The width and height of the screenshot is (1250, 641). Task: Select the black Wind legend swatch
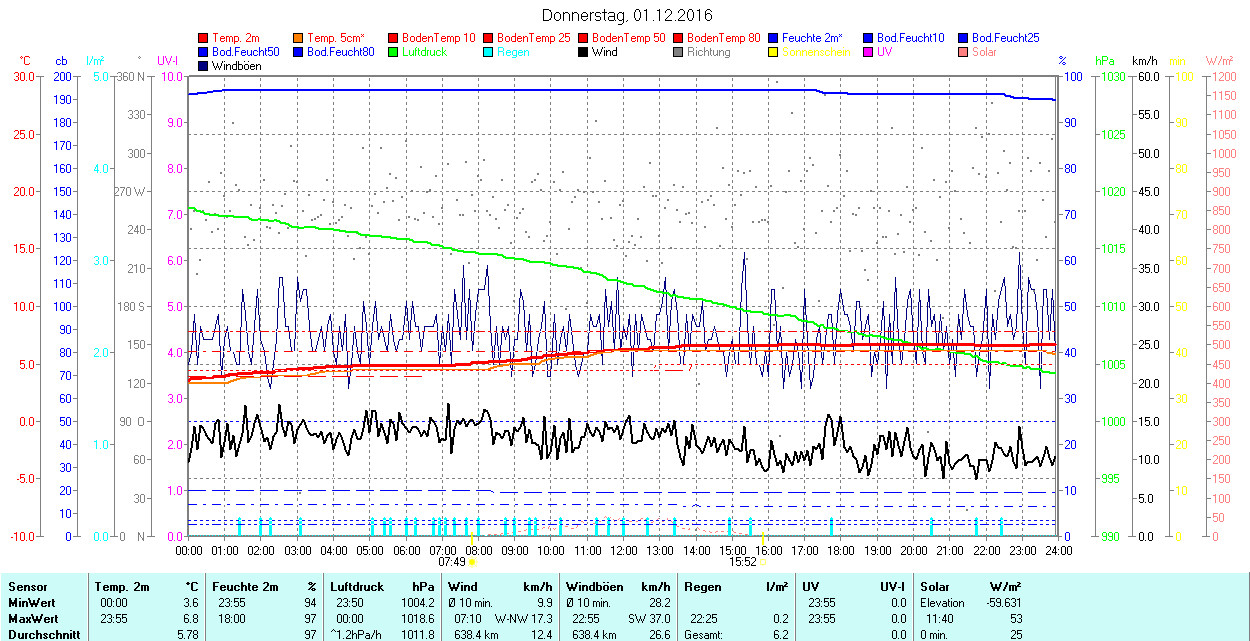(584, 52)
